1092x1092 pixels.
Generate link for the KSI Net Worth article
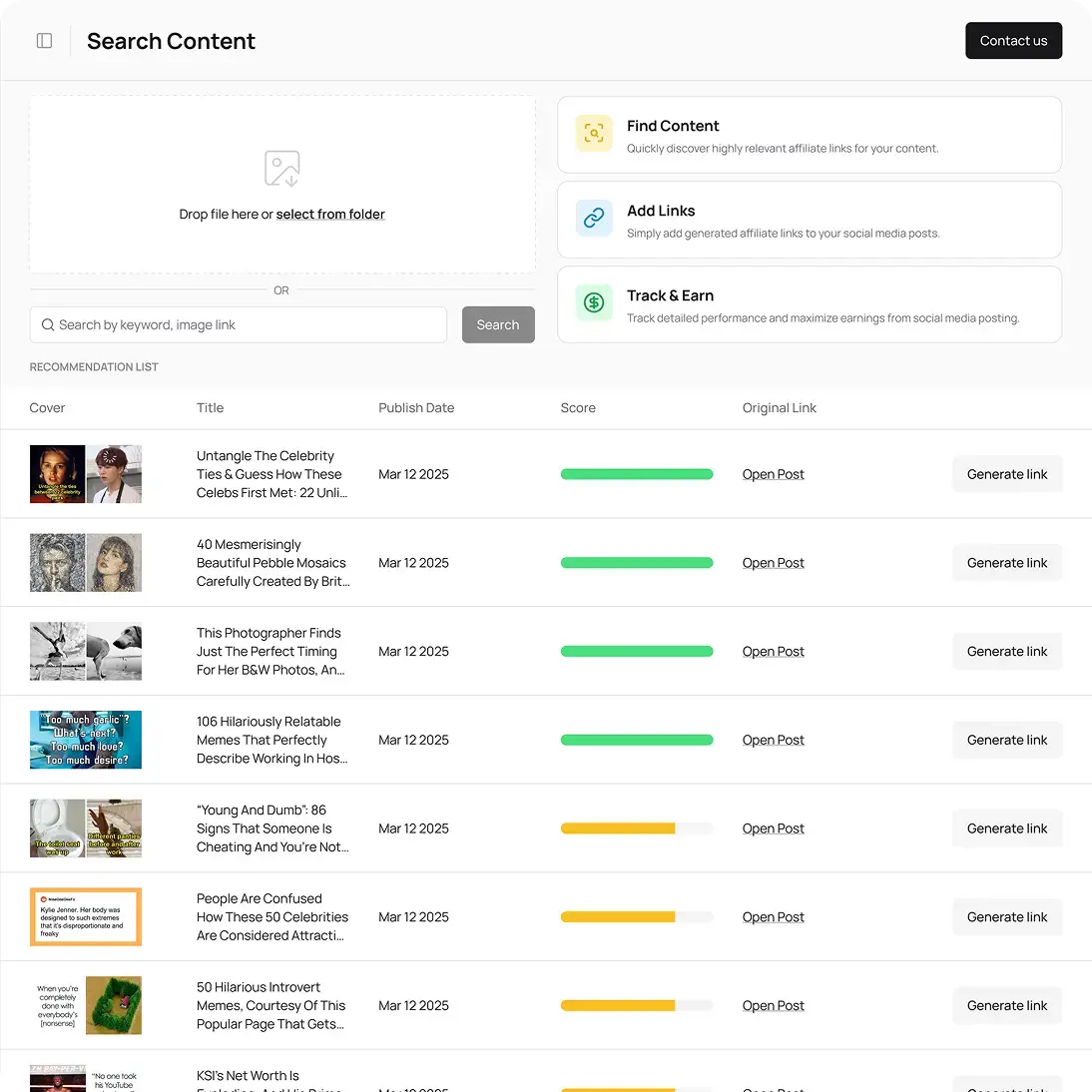pyautogui.click(x=1007, y=1085)
